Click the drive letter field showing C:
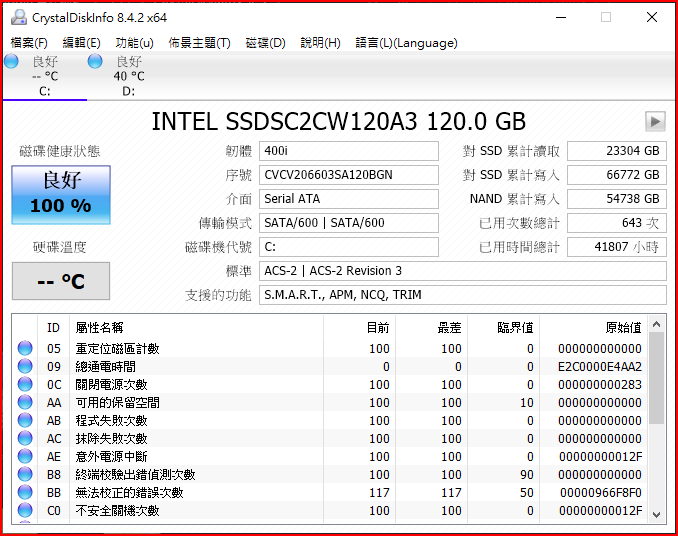Screen dimensions: 678x536 click(x=349, y=247)
